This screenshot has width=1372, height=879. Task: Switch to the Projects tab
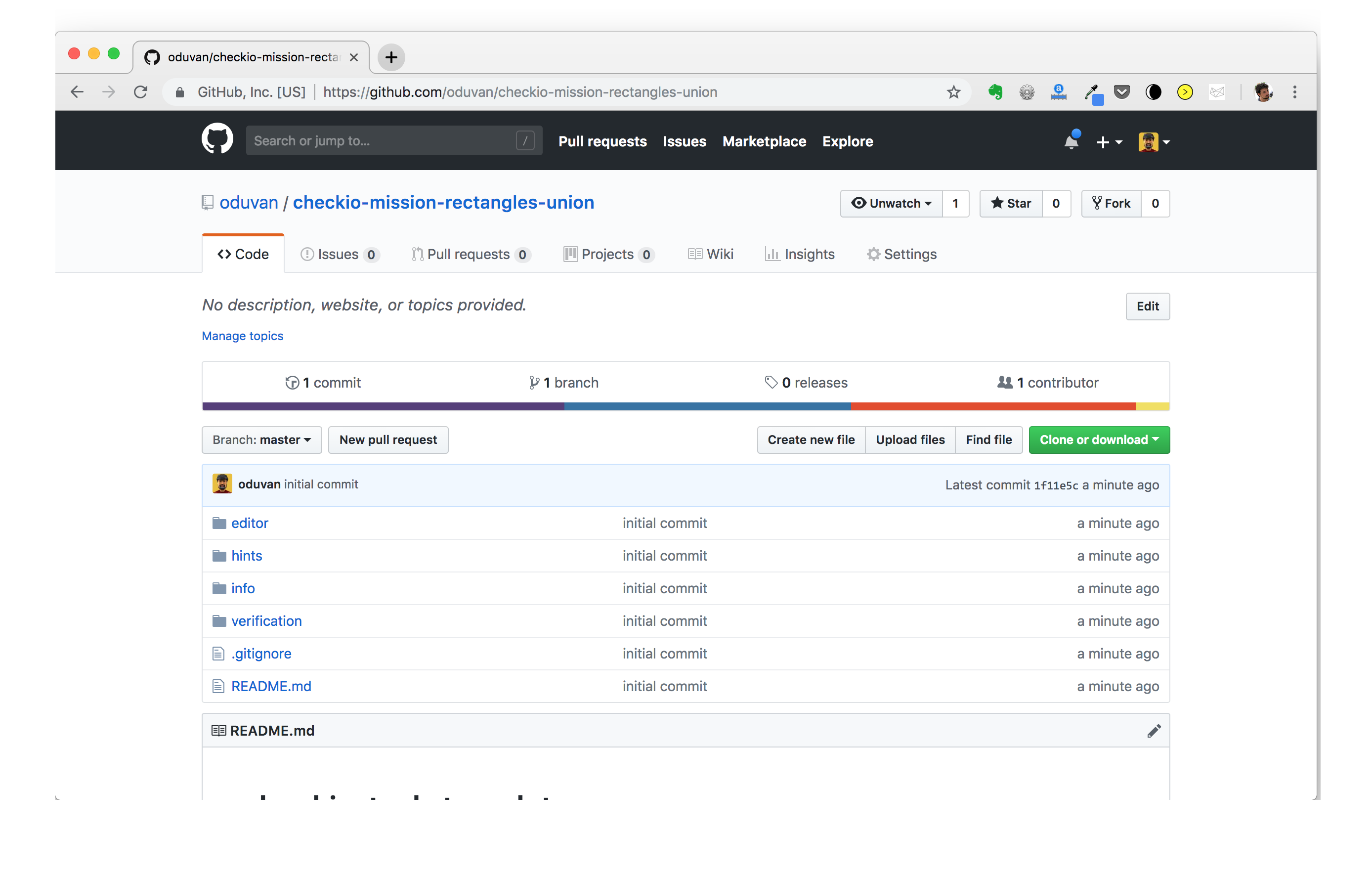609,254
